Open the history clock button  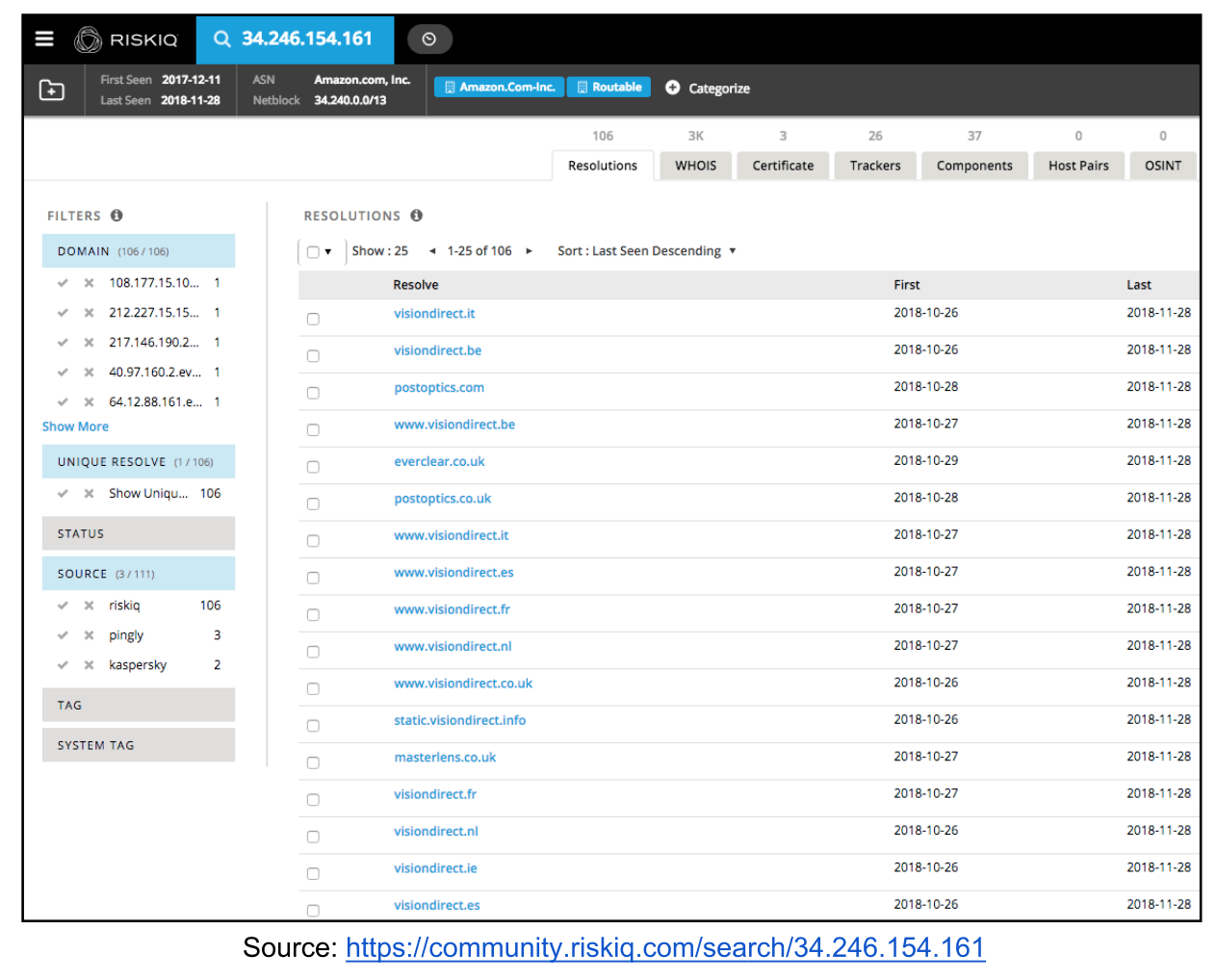coord(429,39)
